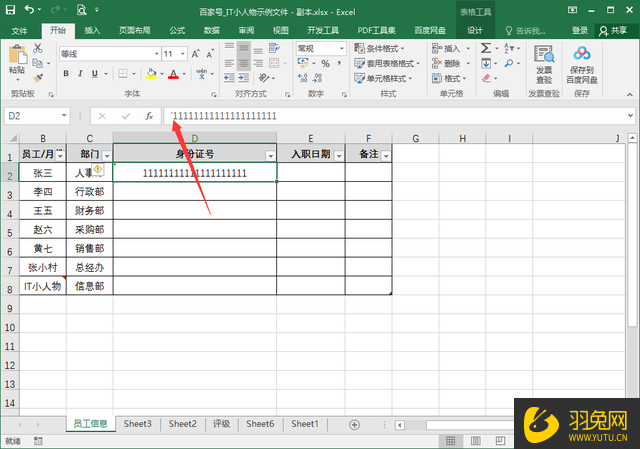This screenshot has width=640, height=449.
Task: Add a new sheet with the plus icon
Action: (354, 425)
